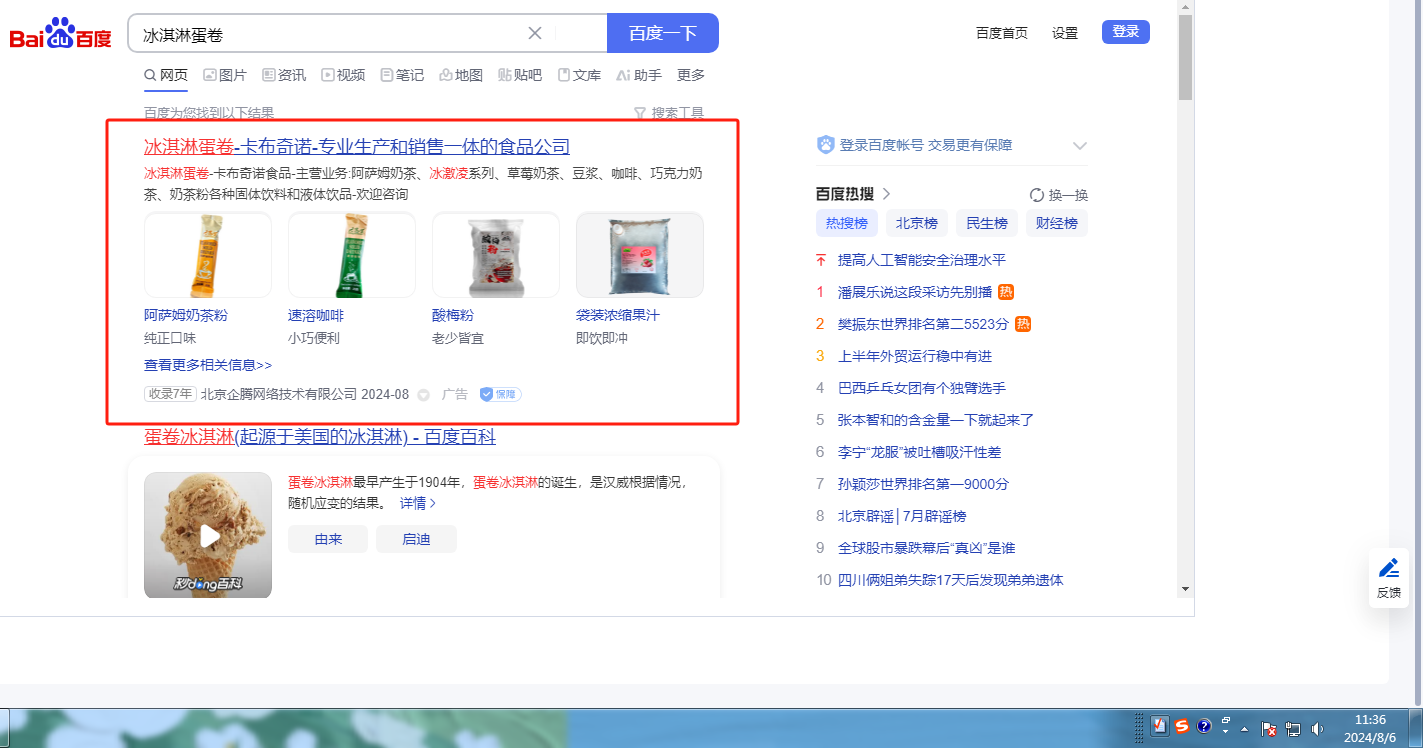Open the Ai 助手 tab
Viewport: 1423px width, 748px height.
click(x=639, y=75)
